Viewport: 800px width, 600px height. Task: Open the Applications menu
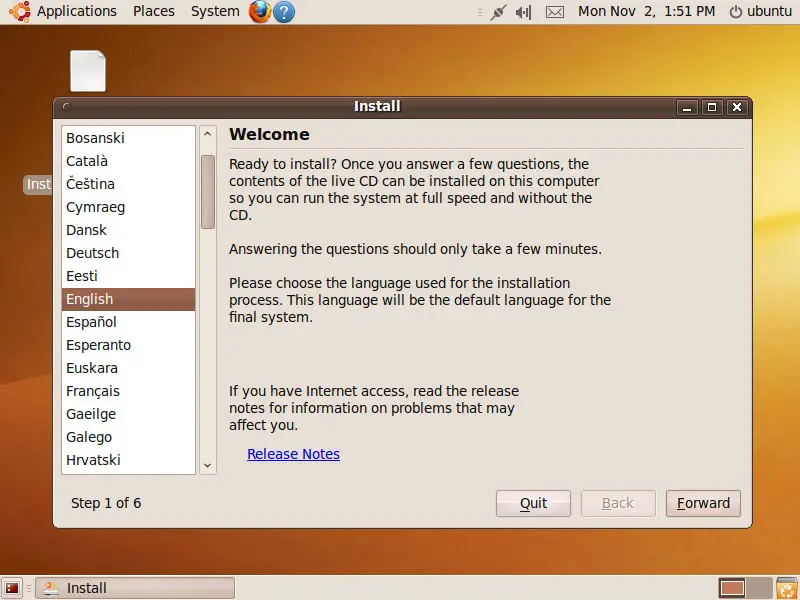click(76, 12)
